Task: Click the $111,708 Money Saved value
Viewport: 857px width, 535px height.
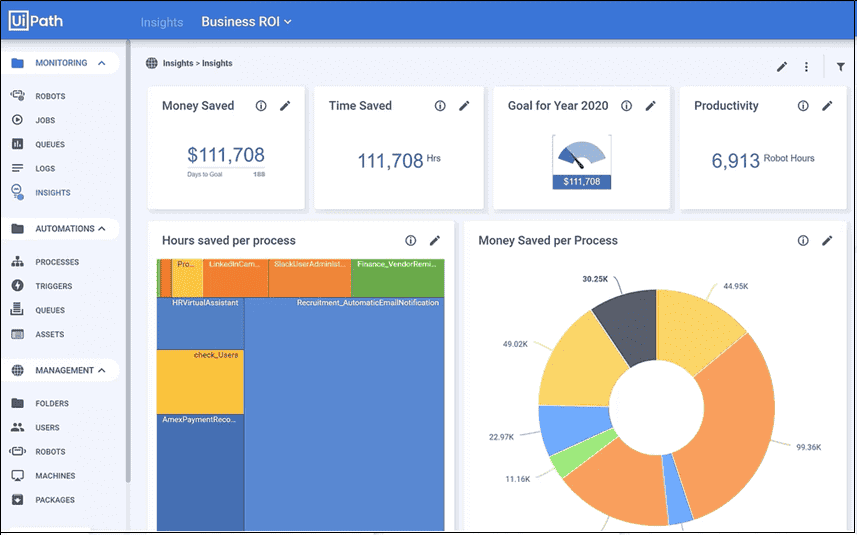Action: click(226, 155)
